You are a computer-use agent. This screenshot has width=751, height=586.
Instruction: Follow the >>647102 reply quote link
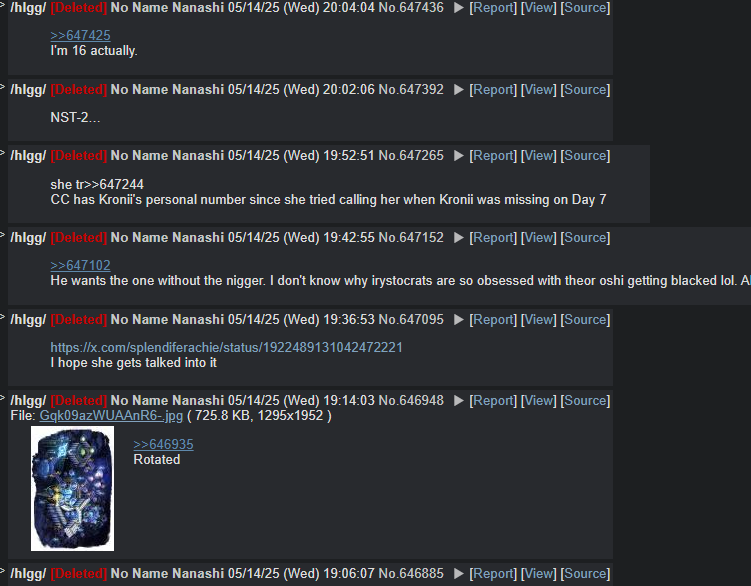click(80, 265)
